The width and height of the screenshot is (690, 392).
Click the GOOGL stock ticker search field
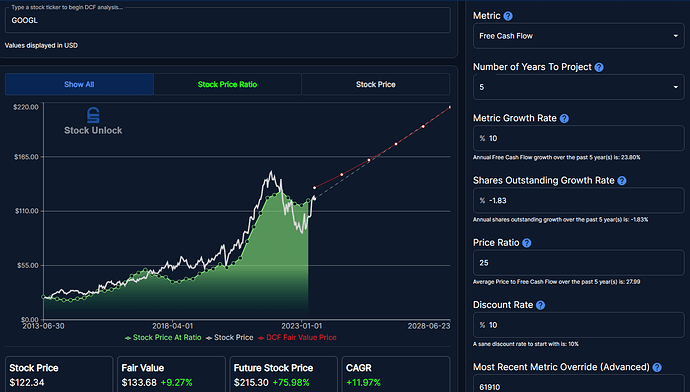click(228, 20)
